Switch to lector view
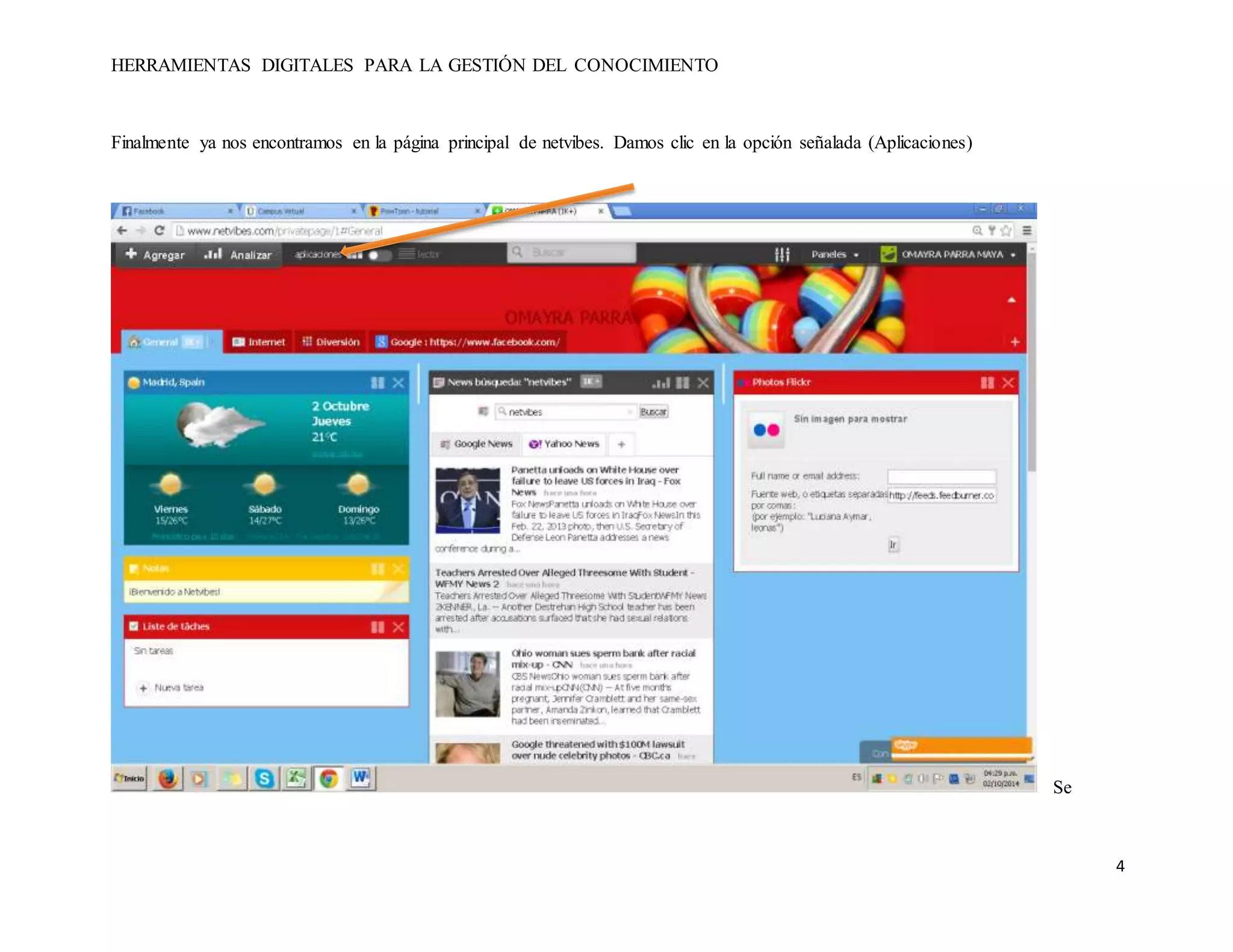The width and height of the screenshot is (1233, 952). 420,255
